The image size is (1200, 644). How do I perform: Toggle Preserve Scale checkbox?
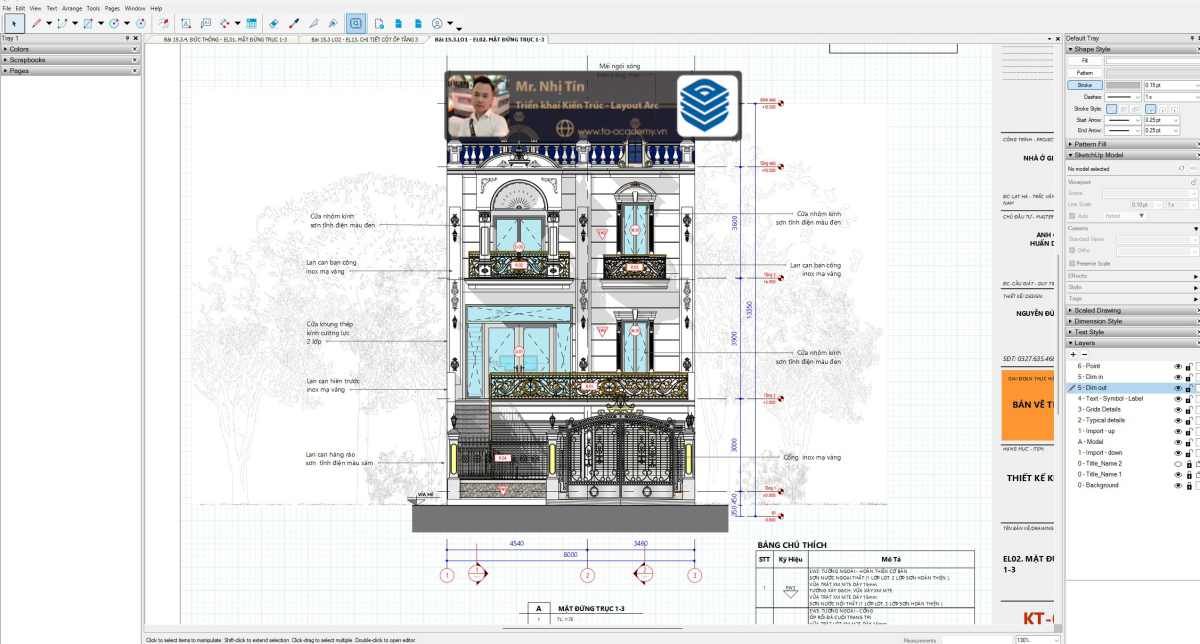pos(1072,263)
